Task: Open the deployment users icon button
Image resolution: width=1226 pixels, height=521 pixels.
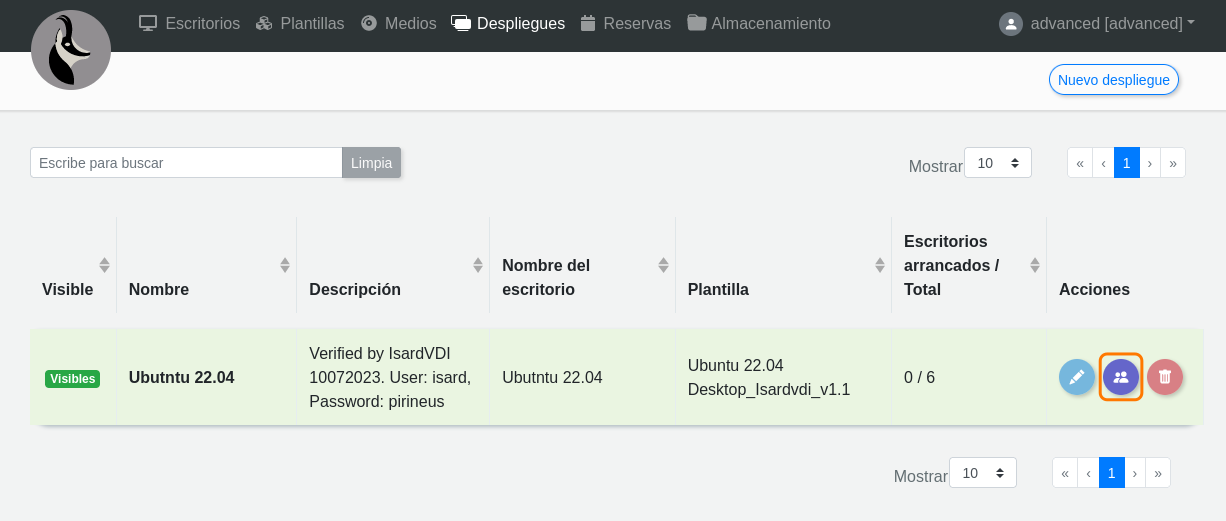Action: click(1121, 377)
